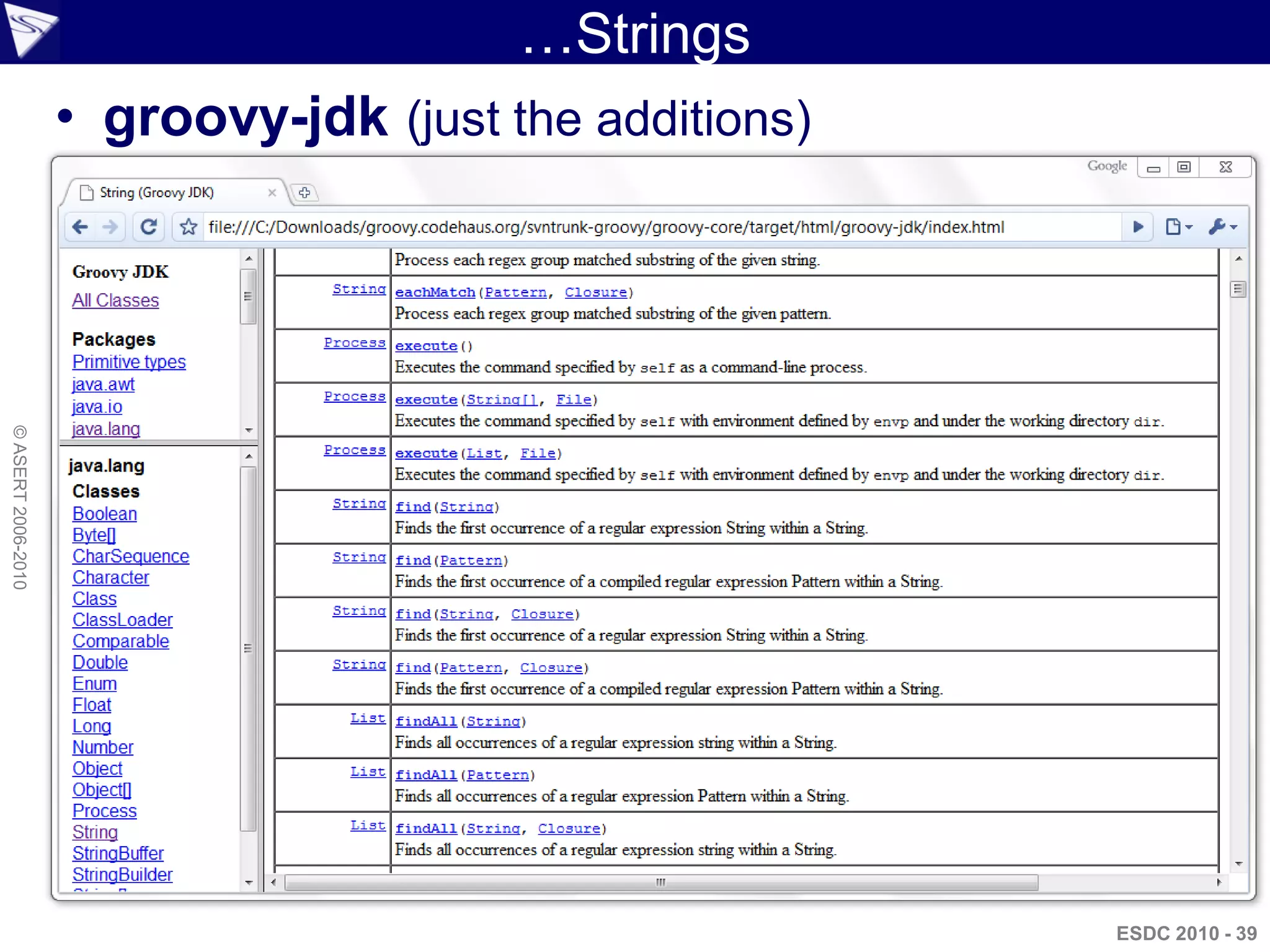Open the StringBuffer class link

tap(118, 853)
